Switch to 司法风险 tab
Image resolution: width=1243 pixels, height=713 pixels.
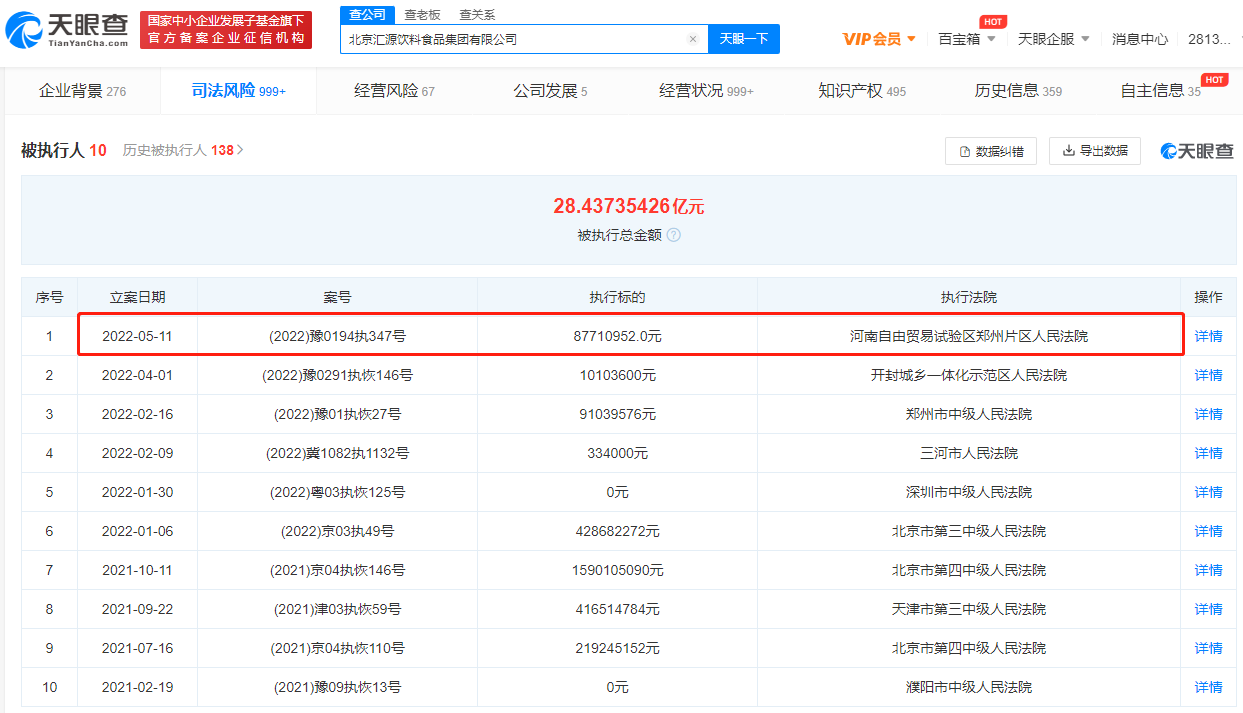[239, 91]
